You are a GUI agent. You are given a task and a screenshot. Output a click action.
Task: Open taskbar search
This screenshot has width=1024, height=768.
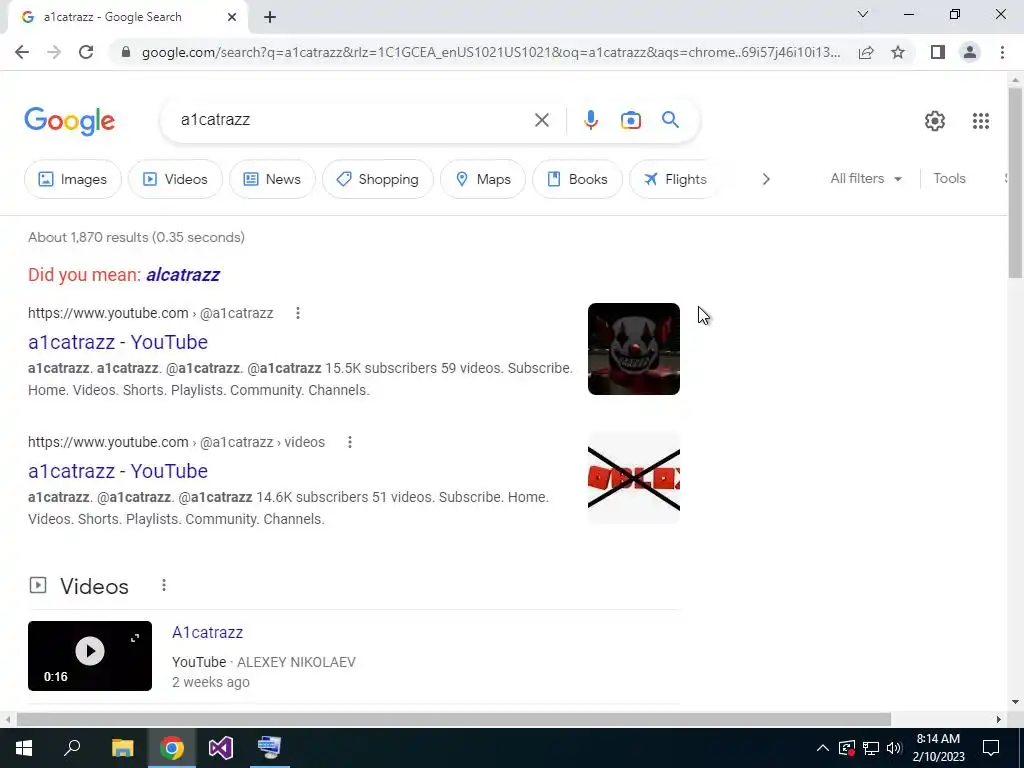point(72,747)
